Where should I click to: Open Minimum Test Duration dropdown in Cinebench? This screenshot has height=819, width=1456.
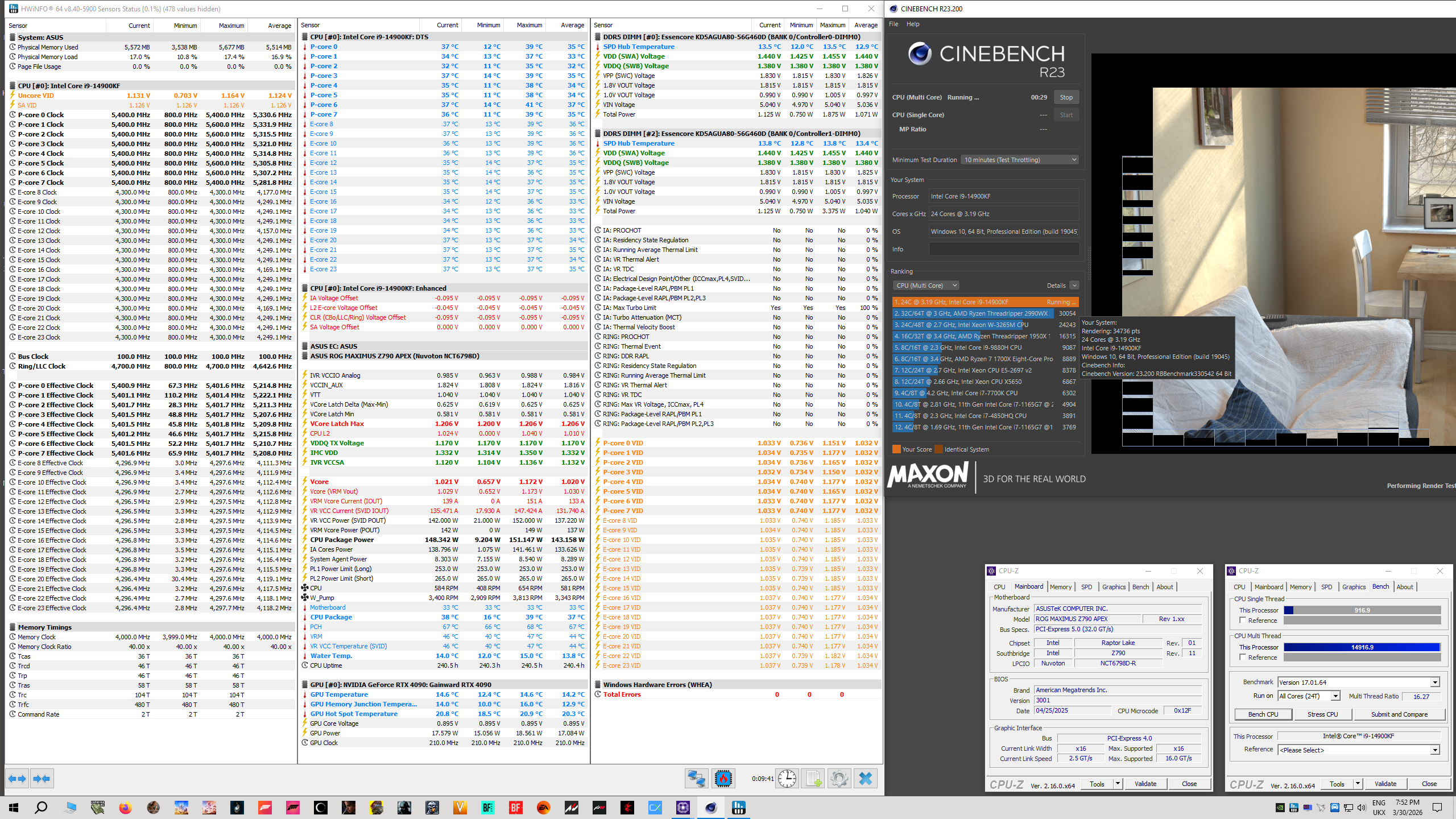pyautogui.click(x=1020, y=160)
